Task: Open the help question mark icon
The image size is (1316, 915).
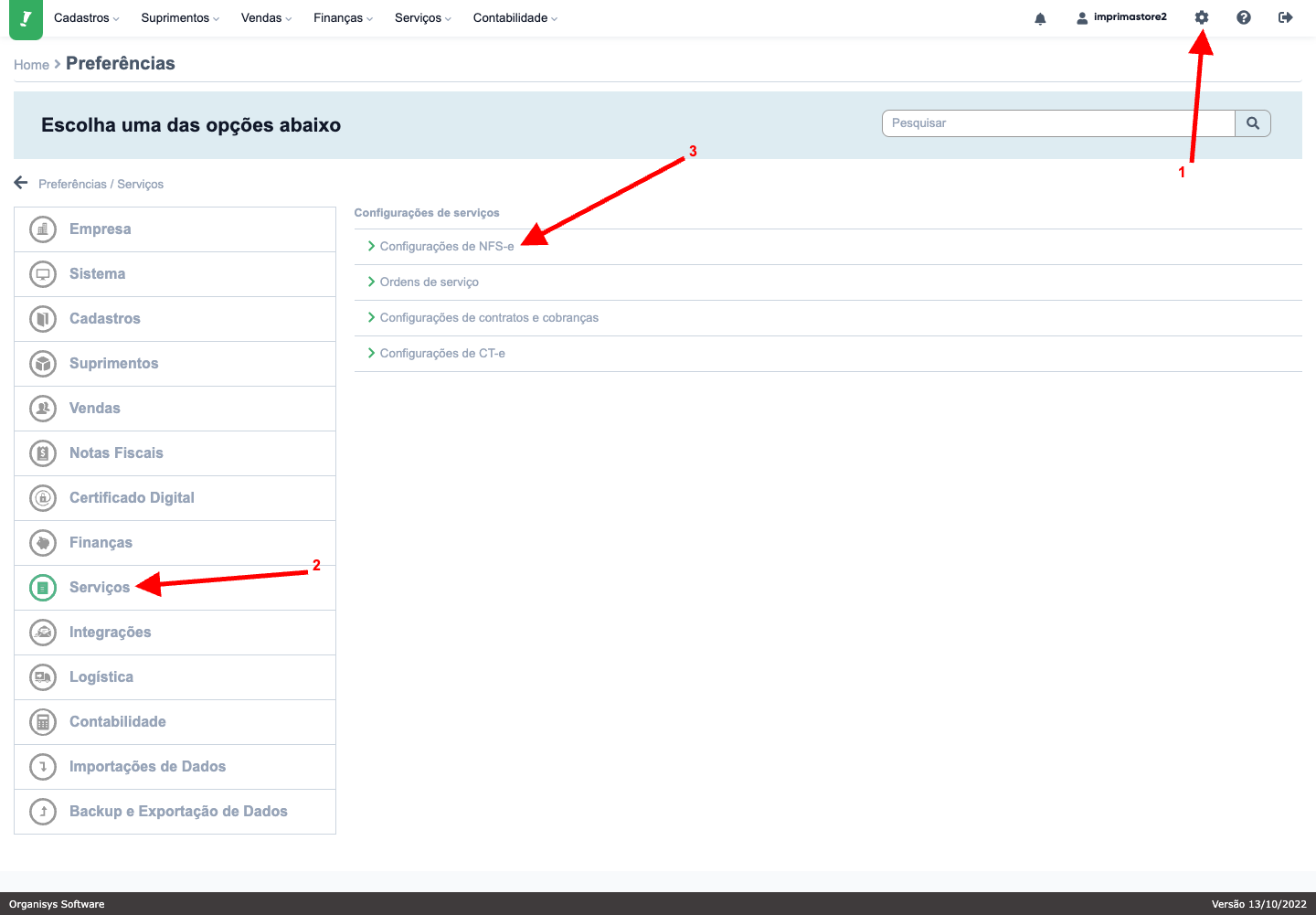Action: 1244,17
